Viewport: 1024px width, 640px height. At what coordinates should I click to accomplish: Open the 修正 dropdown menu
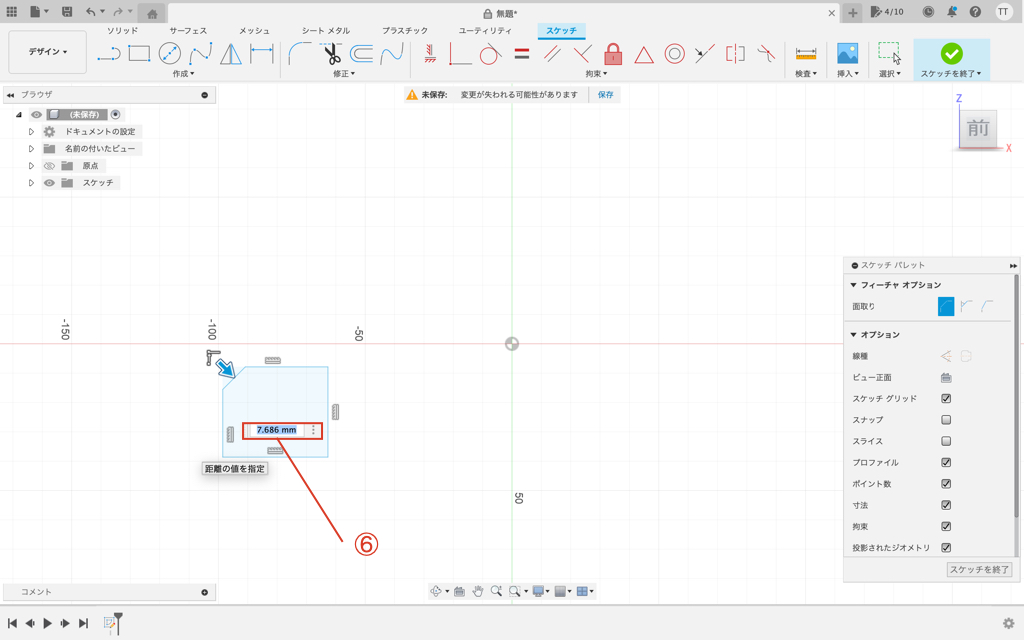[x=344, y=74]
